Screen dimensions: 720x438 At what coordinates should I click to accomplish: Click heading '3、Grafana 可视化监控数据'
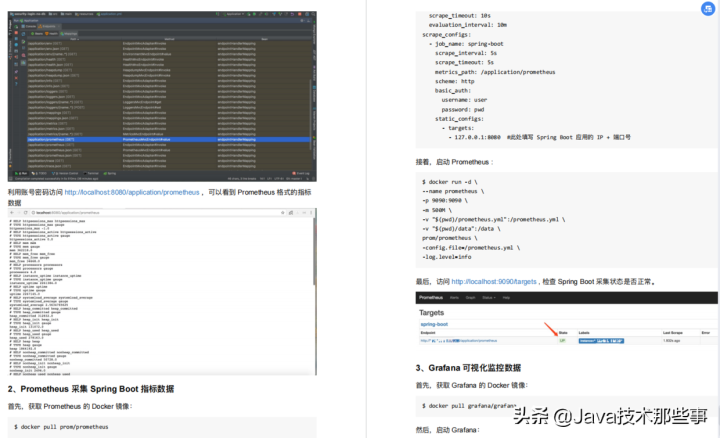coord(468,368)
